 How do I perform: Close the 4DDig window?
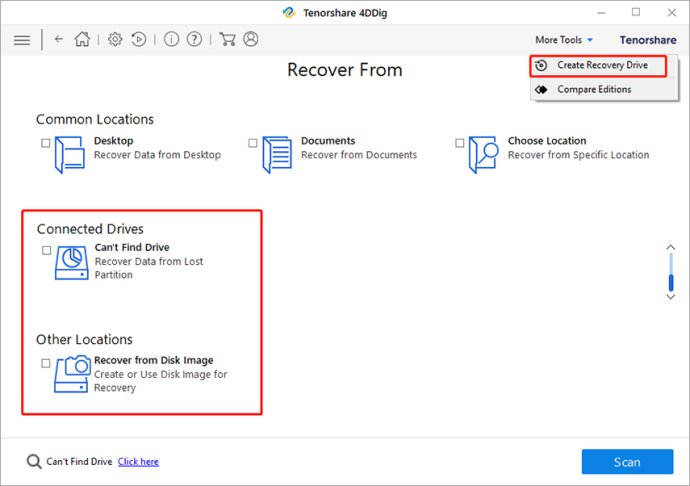672,12
